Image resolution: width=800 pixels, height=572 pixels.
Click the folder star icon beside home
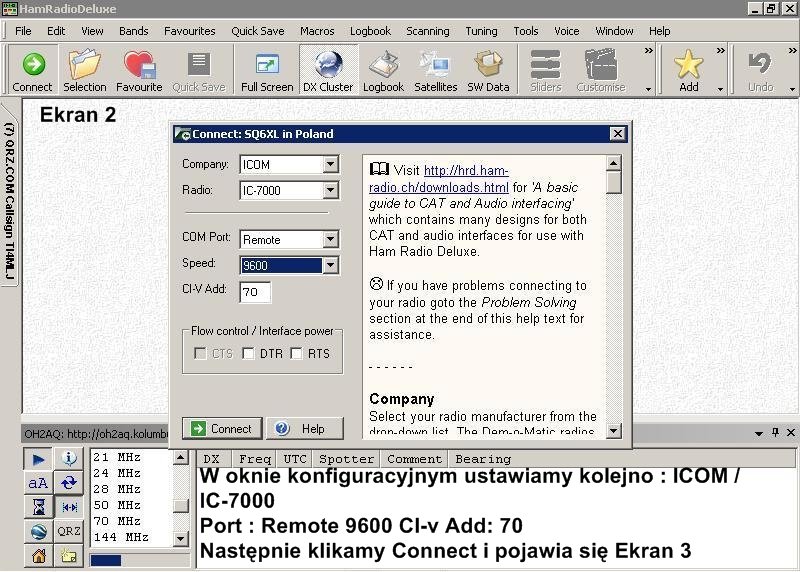click(x=69, y=556)
